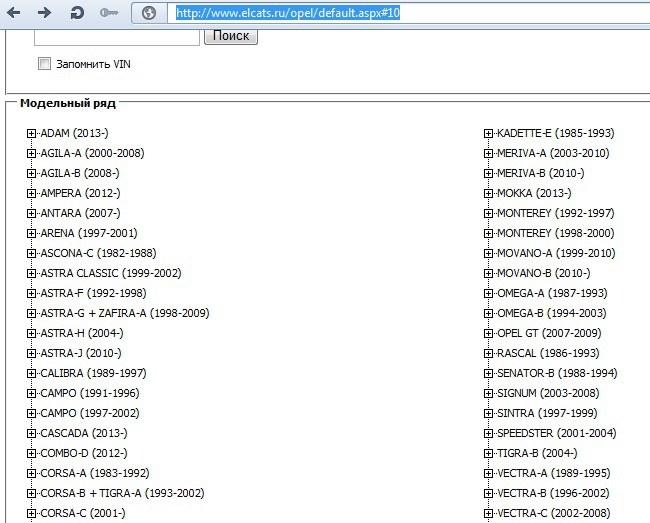The image size is (650, 523).
Task: Expand the ASTRA-H (2004-) plus box
Action: pyautogui.click(x=32, y=333)
